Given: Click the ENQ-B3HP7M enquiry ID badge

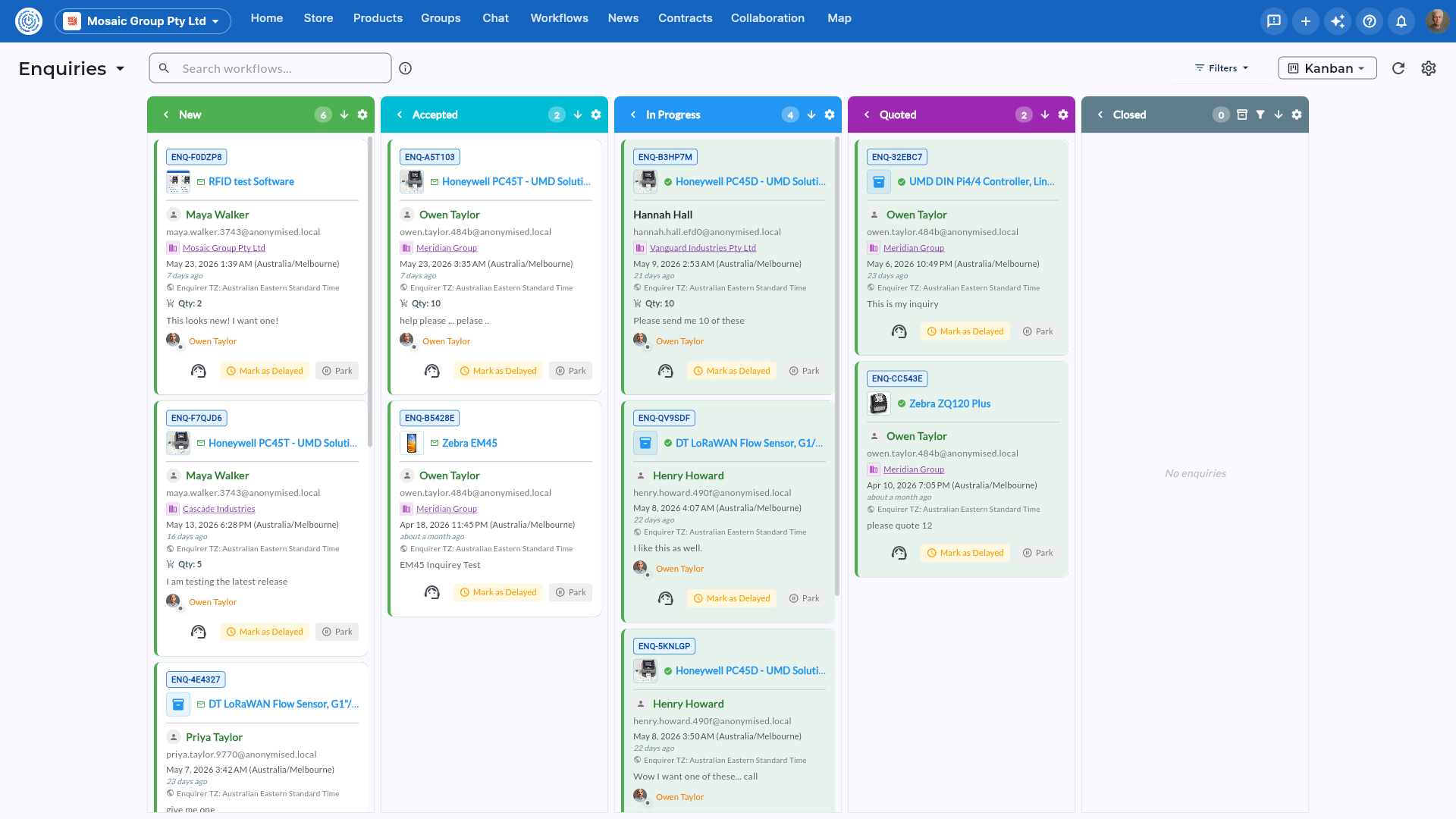Looking at the screenshot, I should (x=665, y=157).
